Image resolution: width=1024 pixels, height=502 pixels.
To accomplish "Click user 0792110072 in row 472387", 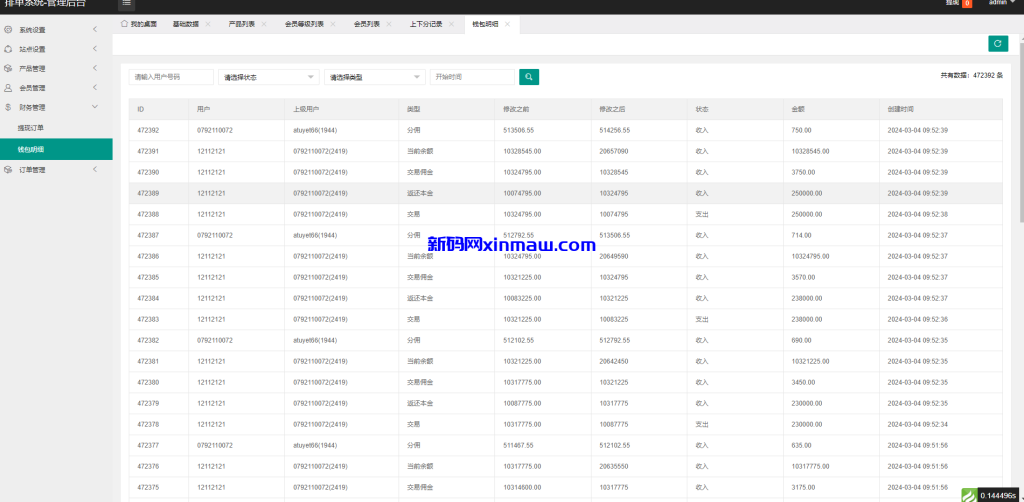I will click(215, 235).
